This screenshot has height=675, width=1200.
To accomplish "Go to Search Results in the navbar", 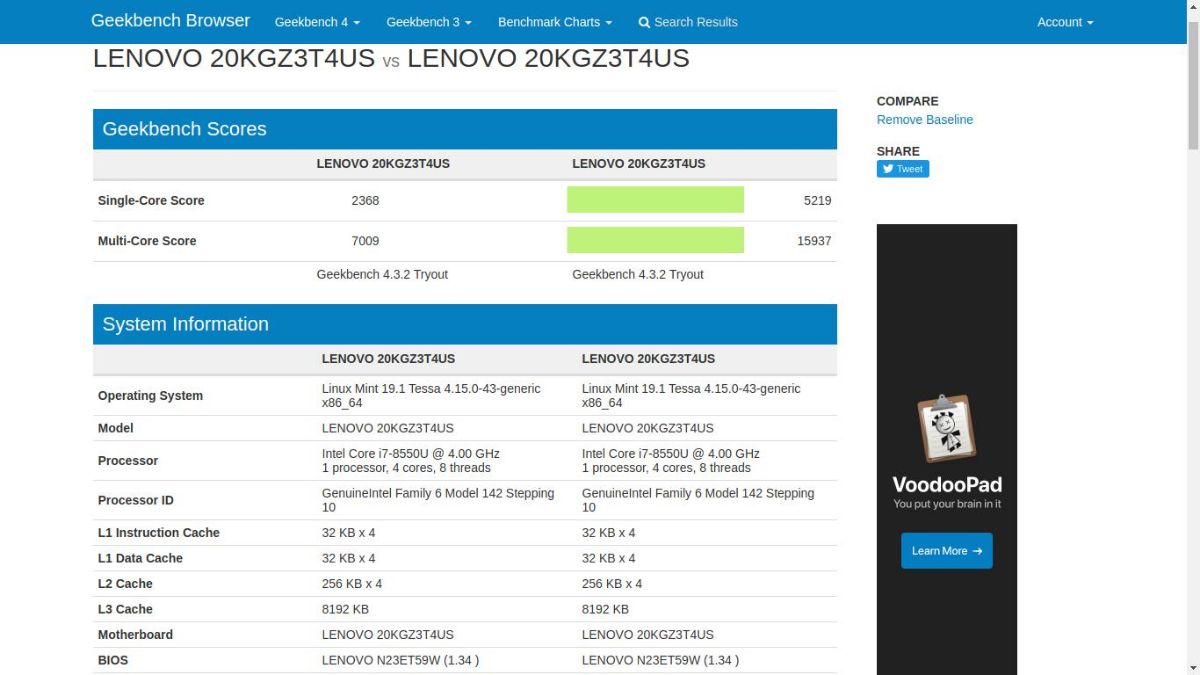I will click(x=695, y=22).
